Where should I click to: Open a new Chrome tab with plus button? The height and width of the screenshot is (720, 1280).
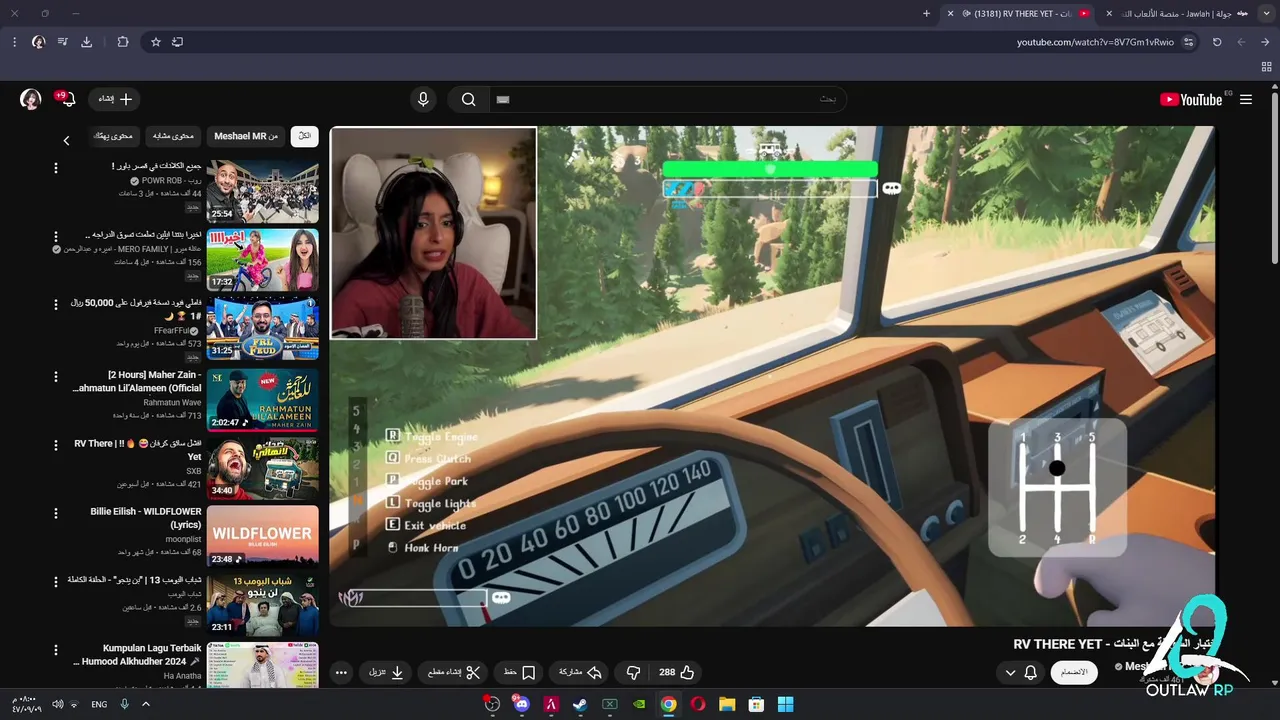click(x=926, y=13)
